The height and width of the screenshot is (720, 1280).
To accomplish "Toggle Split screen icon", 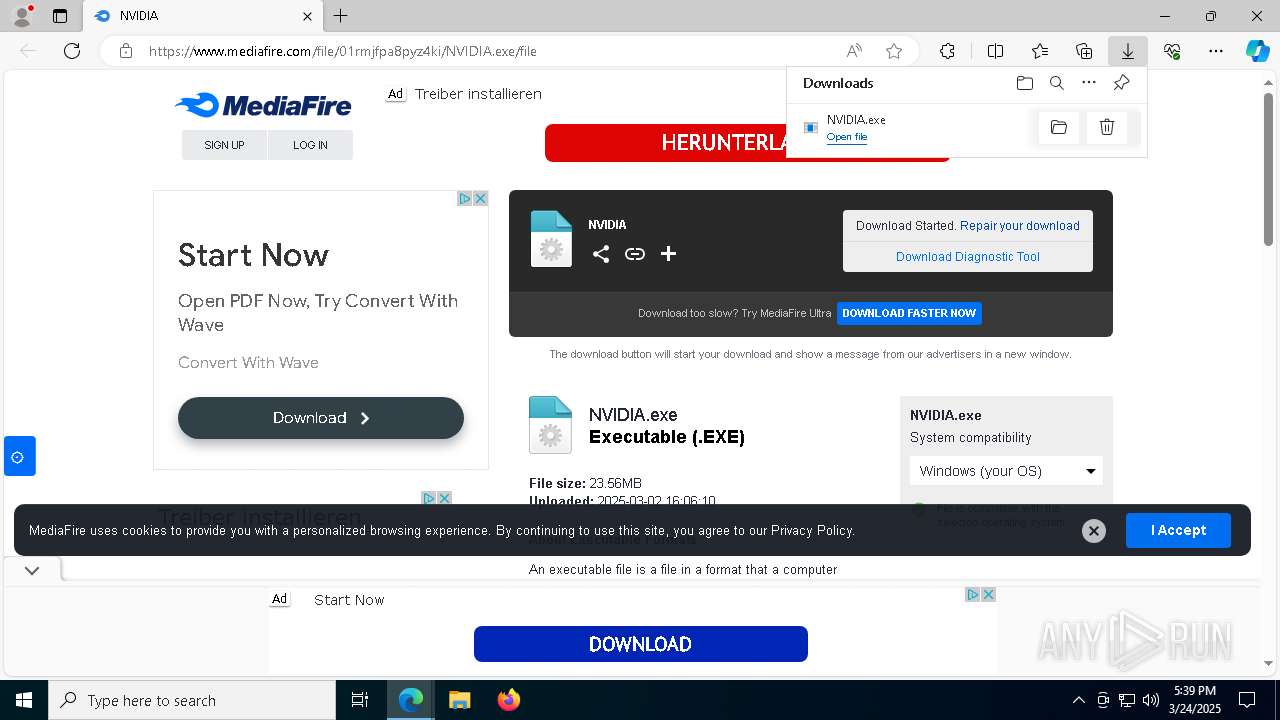I will [995, 51].
